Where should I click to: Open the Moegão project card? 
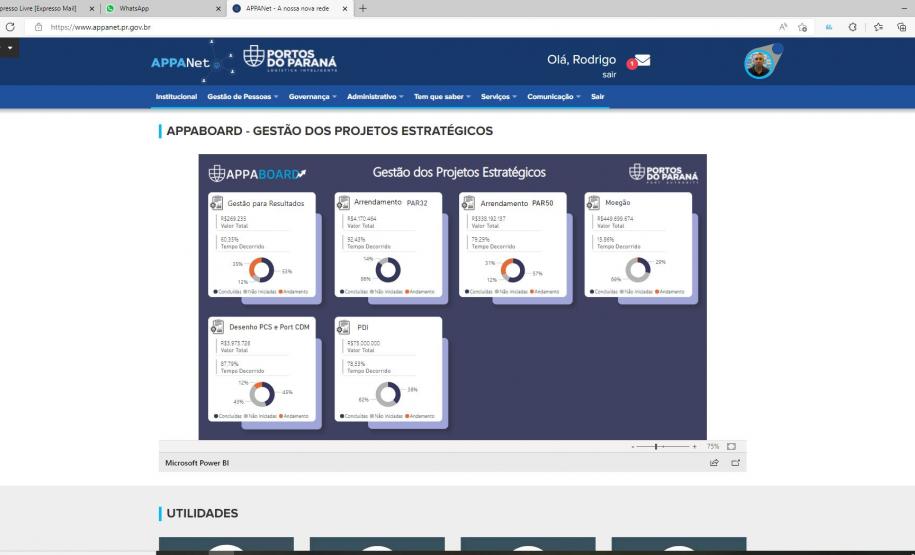point(638,245)
